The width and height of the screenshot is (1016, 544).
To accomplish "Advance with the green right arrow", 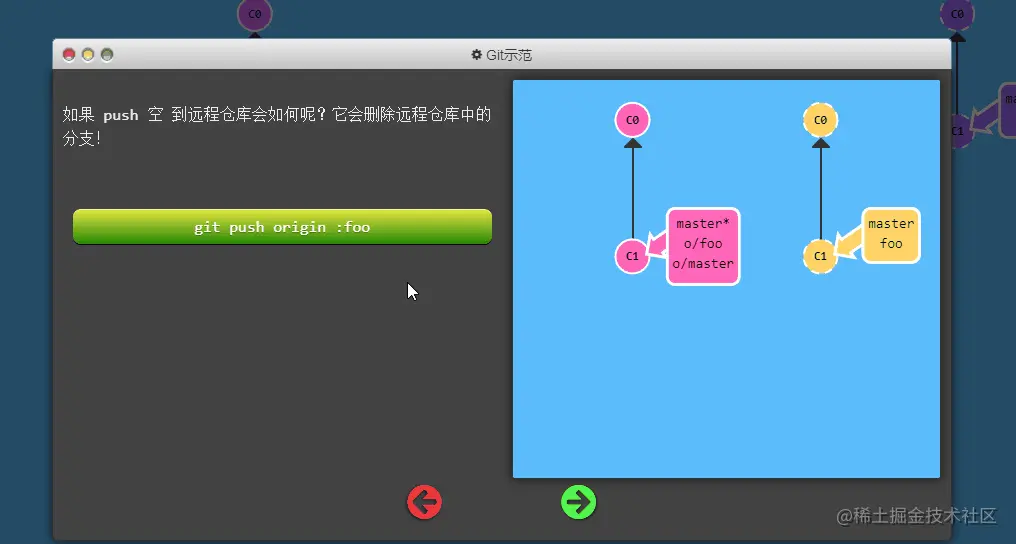I will pos(579,502).
